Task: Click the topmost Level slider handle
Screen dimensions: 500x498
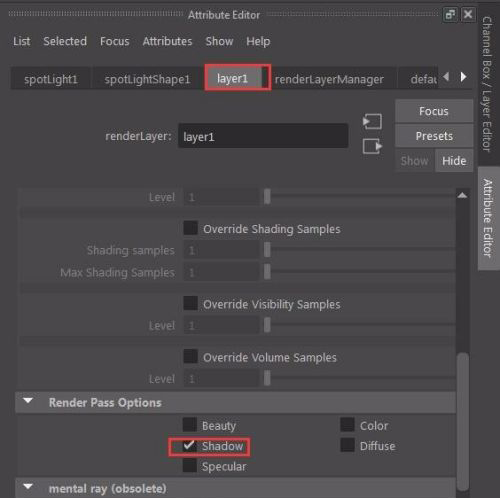Action: [267, 196]
